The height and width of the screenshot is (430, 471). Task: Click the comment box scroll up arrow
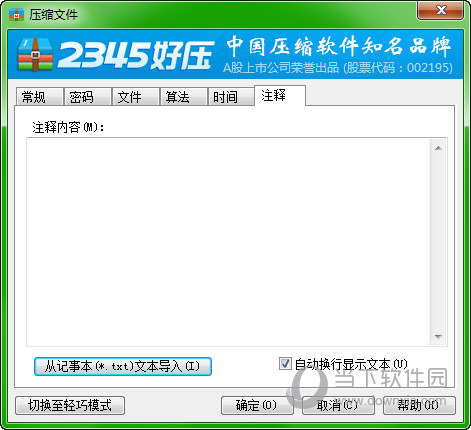point(438,148)
